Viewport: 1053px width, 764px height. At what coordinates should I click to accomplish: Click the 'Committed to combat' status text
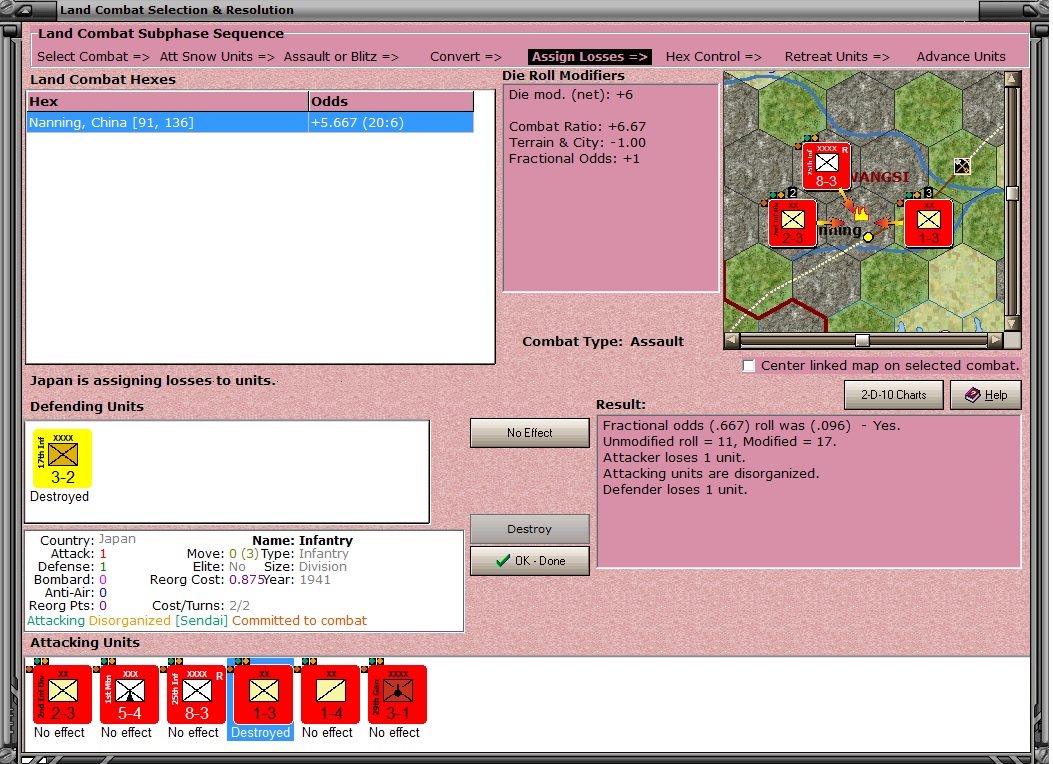click(x=300, y=621)
